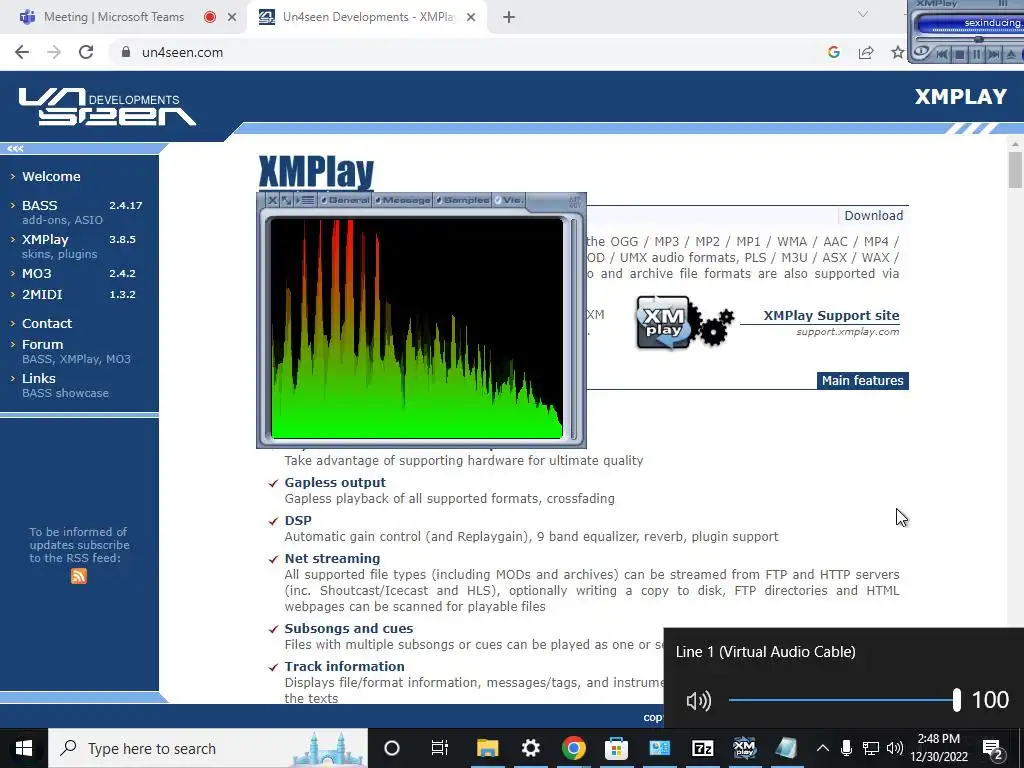The height and width of the screenshot is (768, 1024).
Task: Click the Gapless output feature heading
Action: coord(335,482)
